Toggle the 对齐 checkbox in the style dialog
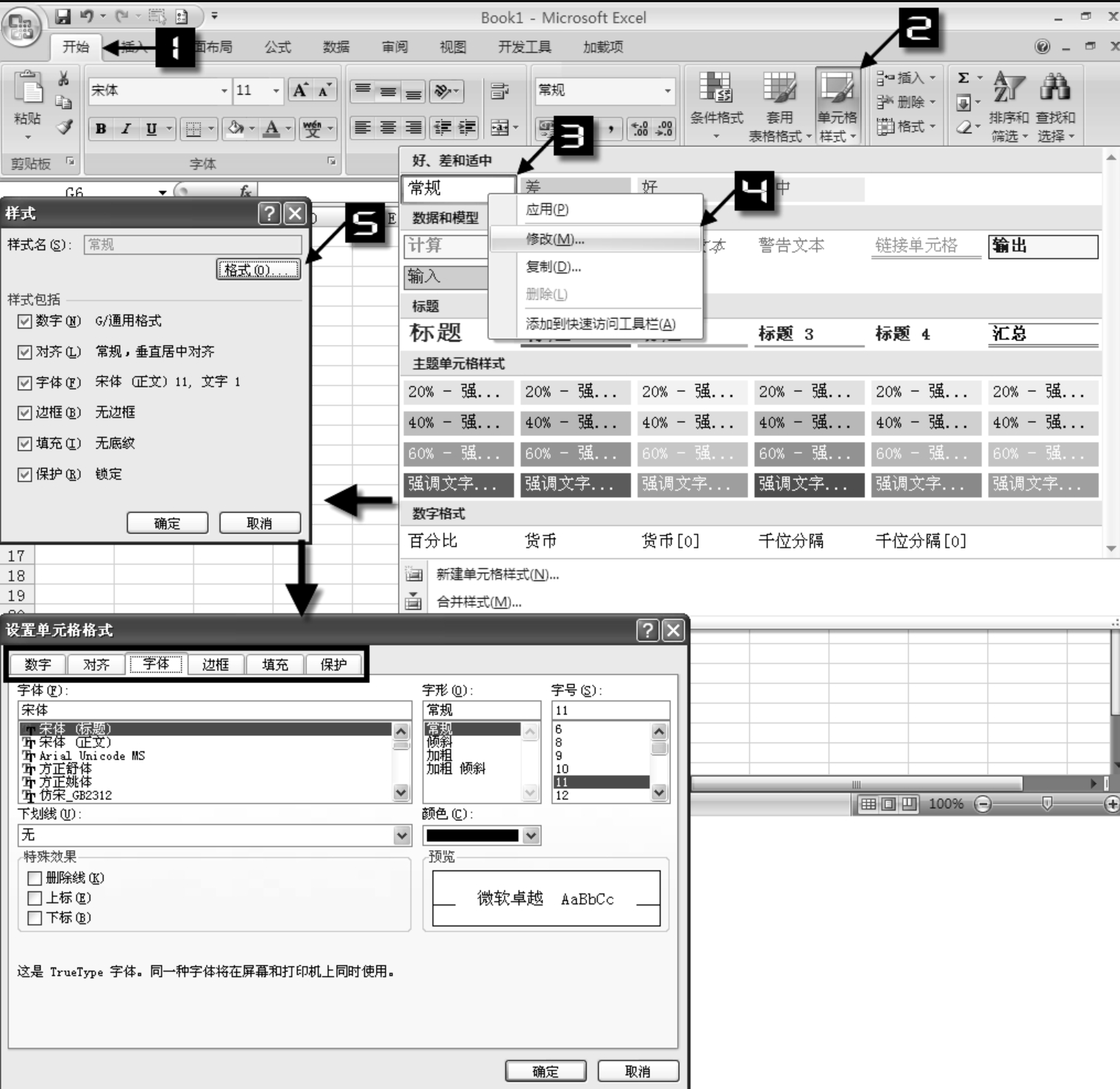Screen dimensions: 1120x1089 coord(24,352)
